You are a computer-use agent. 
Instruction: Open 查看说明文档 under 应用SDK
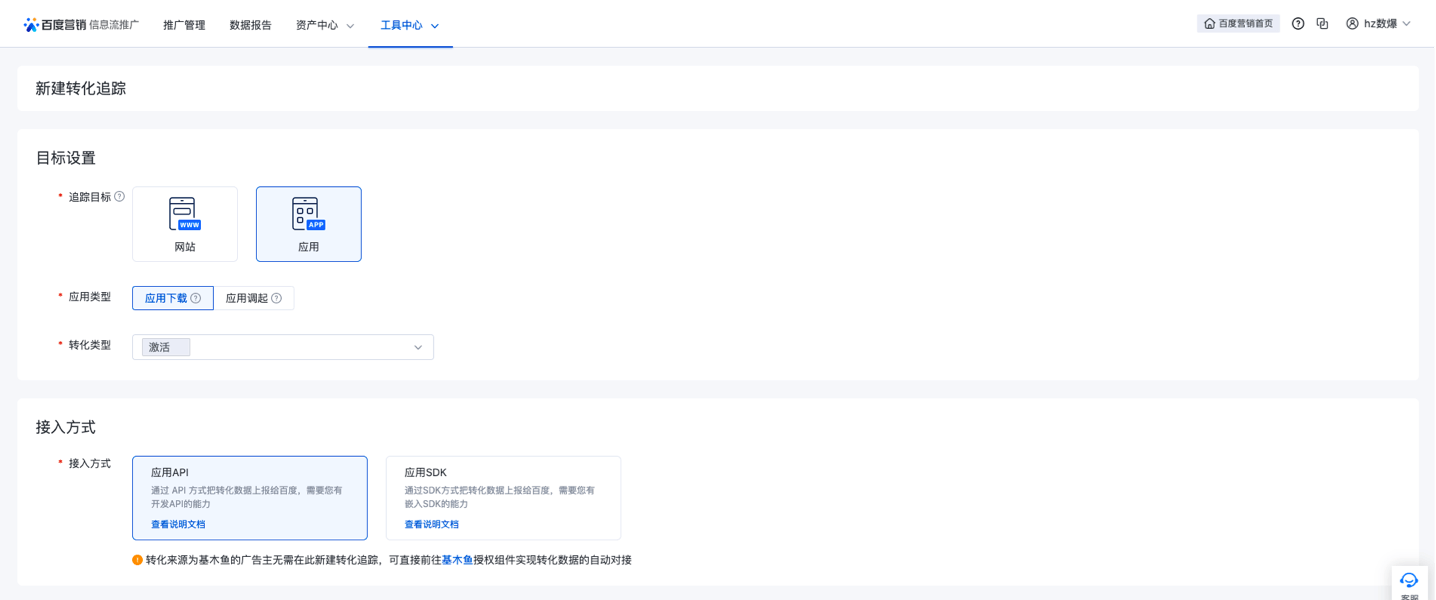(x=431, y=524)
